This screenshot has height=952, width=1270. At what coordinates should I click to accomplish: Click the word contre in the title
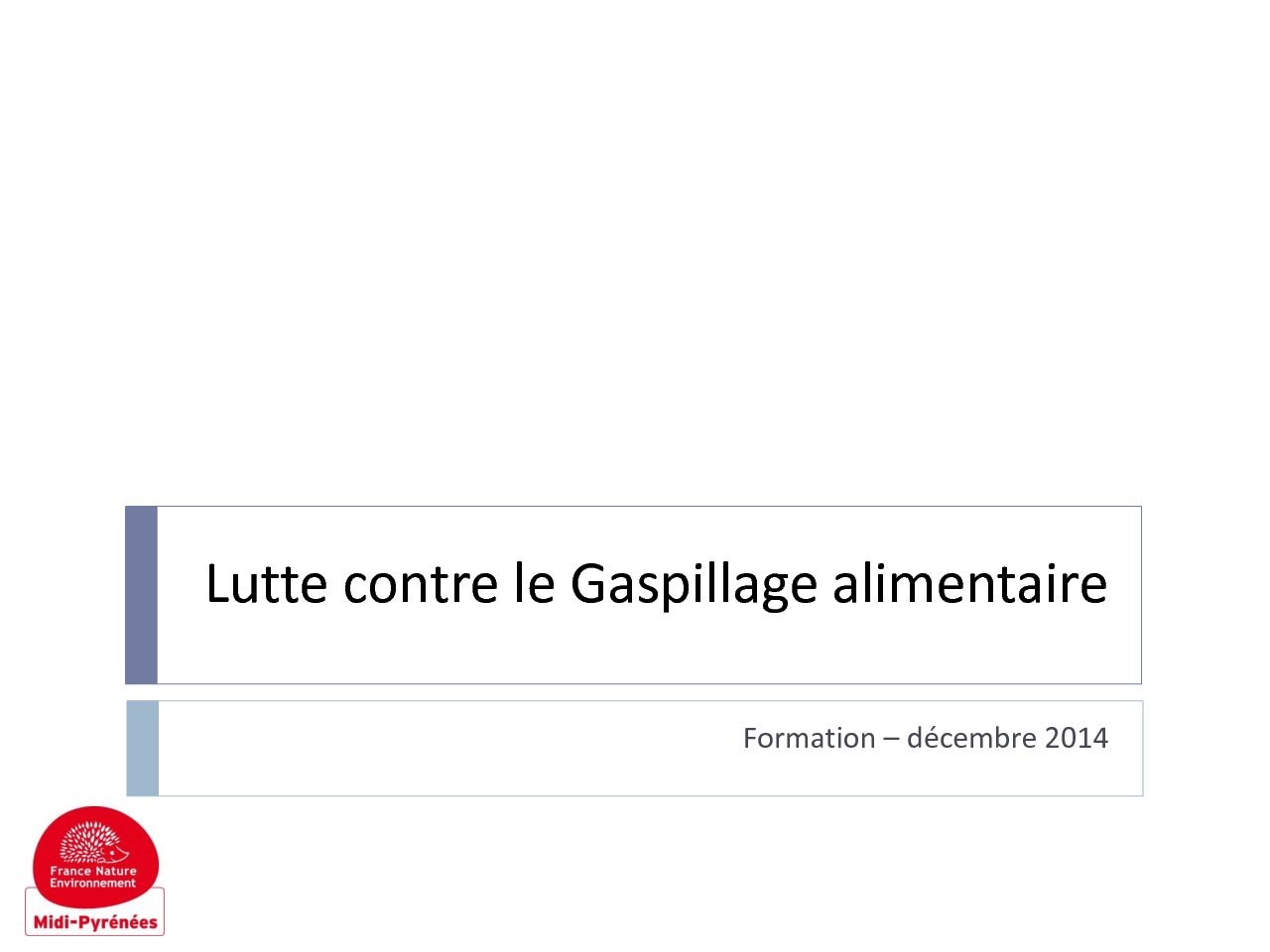[420, 584]
